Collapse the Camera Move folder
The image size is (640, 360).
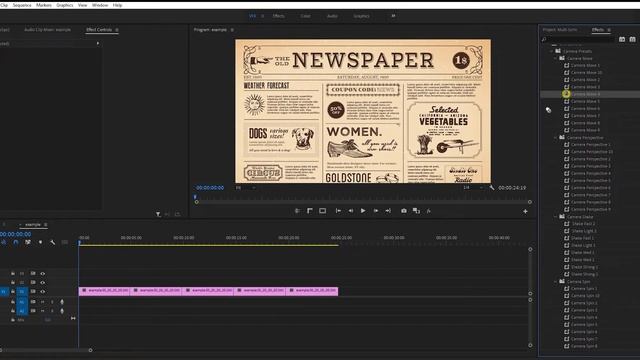tap(556, 58)
